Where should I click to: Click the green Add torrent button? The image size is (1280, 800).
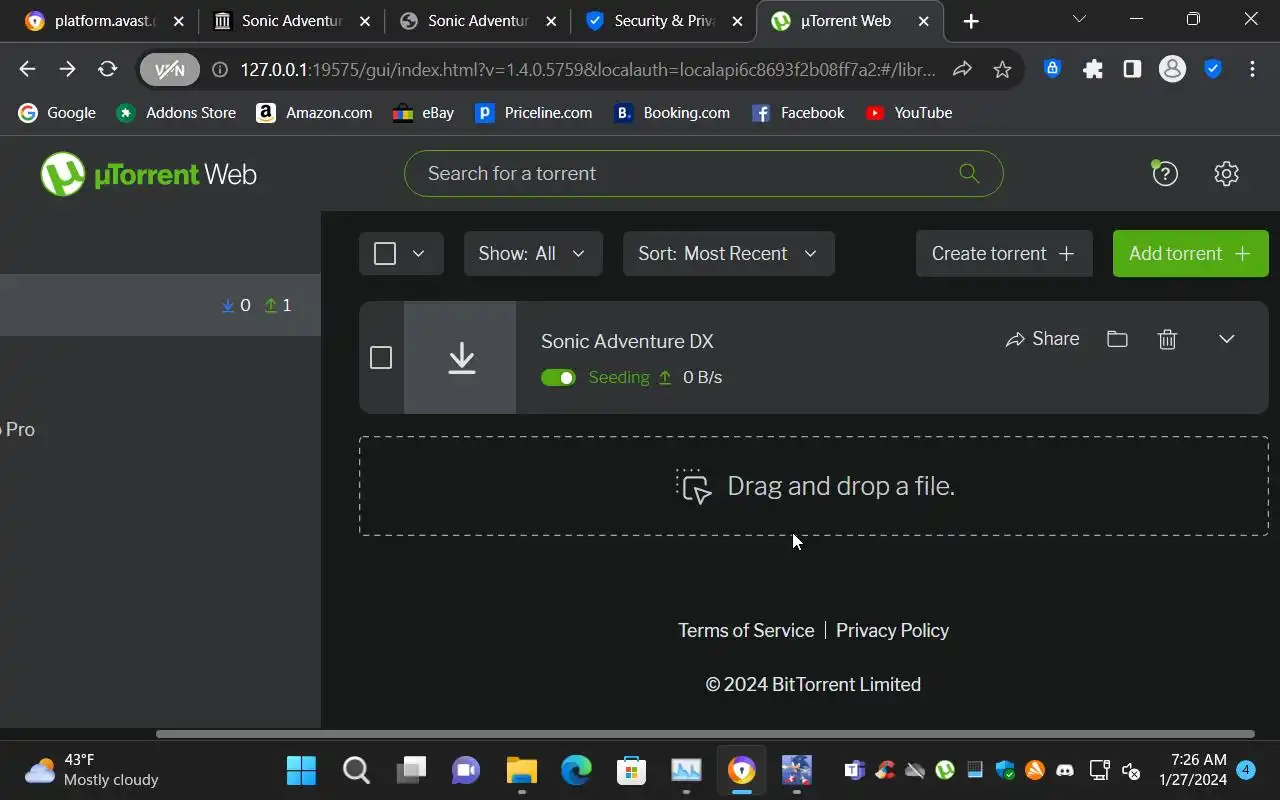pos(1190,253)
